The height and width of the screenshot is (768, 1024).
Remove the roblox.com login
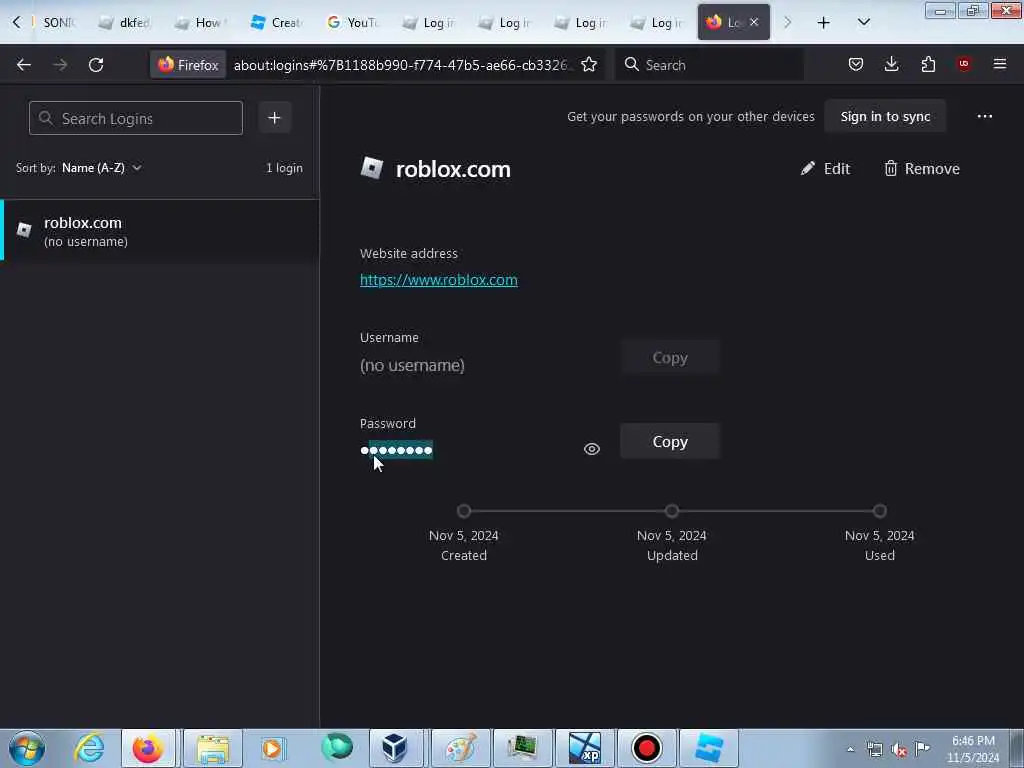click(921, 168)
